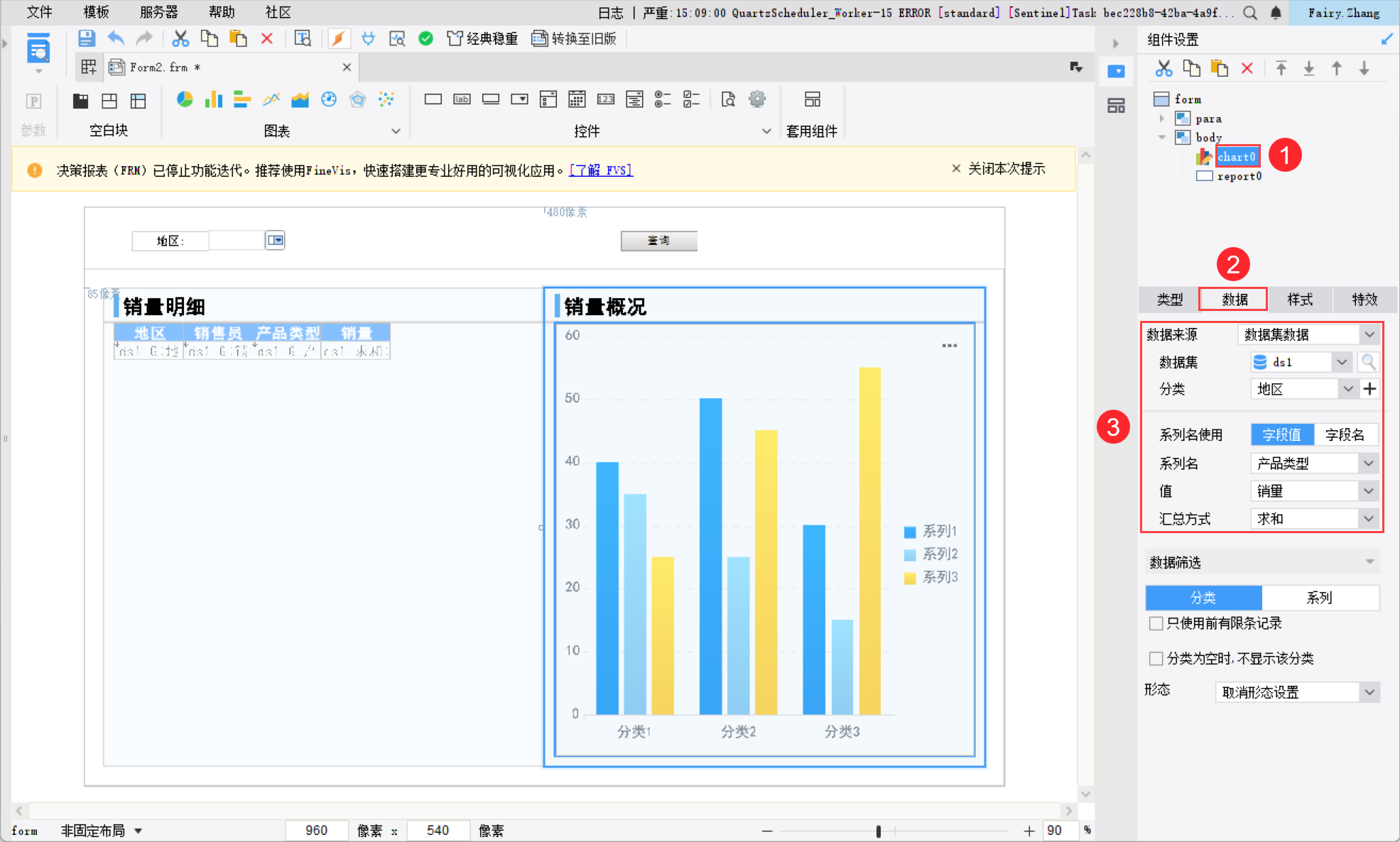The width and height of the screenshot is (1400, 842).
Task: Click the plus icon beside 分类 field
Action: pyautogui.click(x=1370, y=388)
